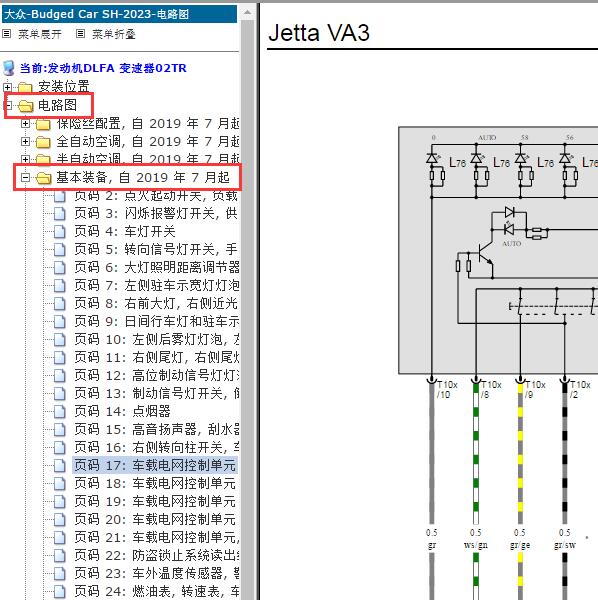The width and height of the screenshot is (598, 600).
Task: Click page icon for 页码 3
Action: tap(59, 214)
